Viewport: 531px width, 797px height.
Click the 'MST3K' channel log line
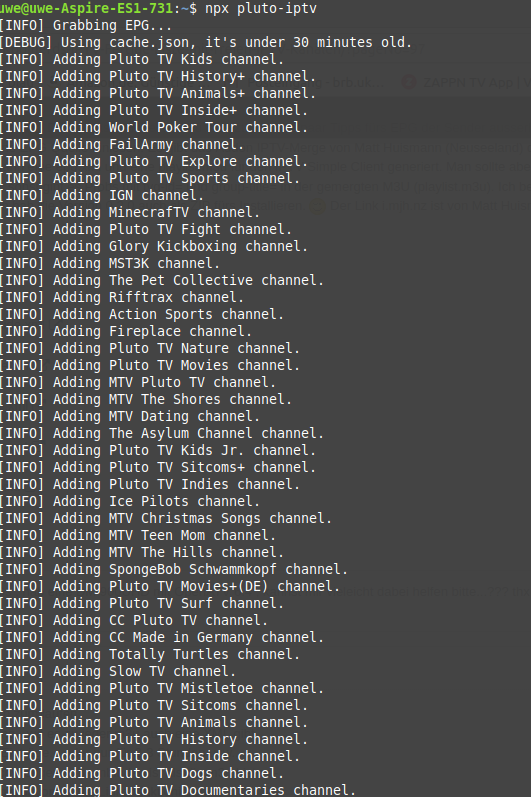pyautogui.click(x=110, y=263)
